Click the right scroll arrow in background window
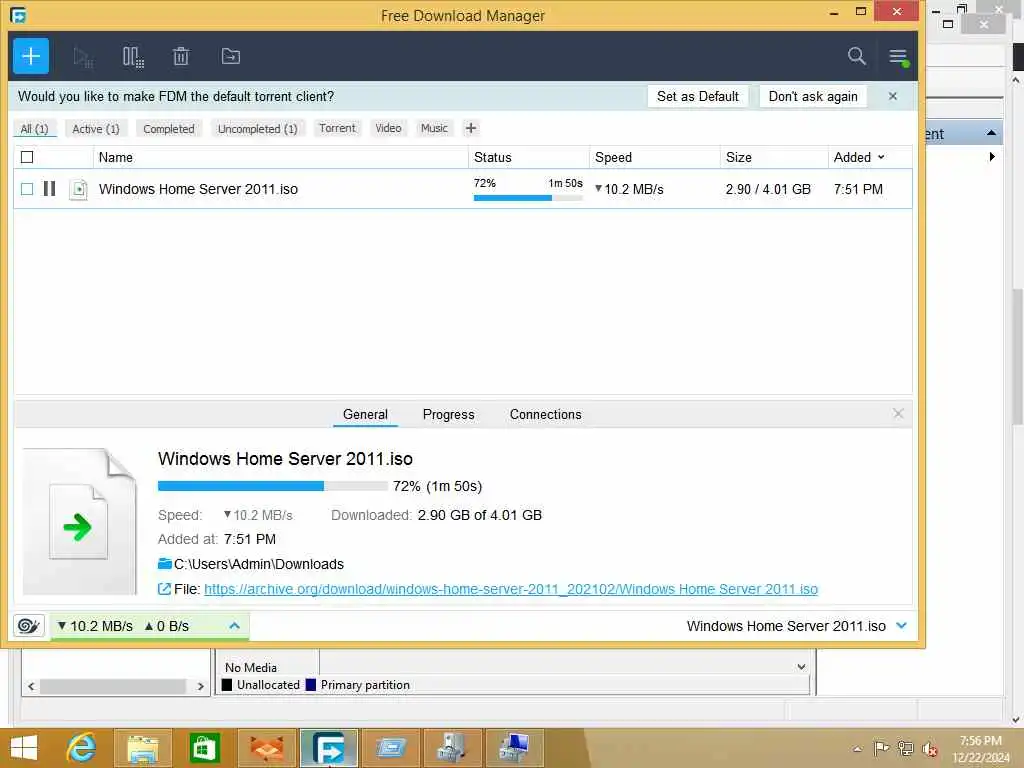Screen dimensions: 1024x768 coord(200,686)
